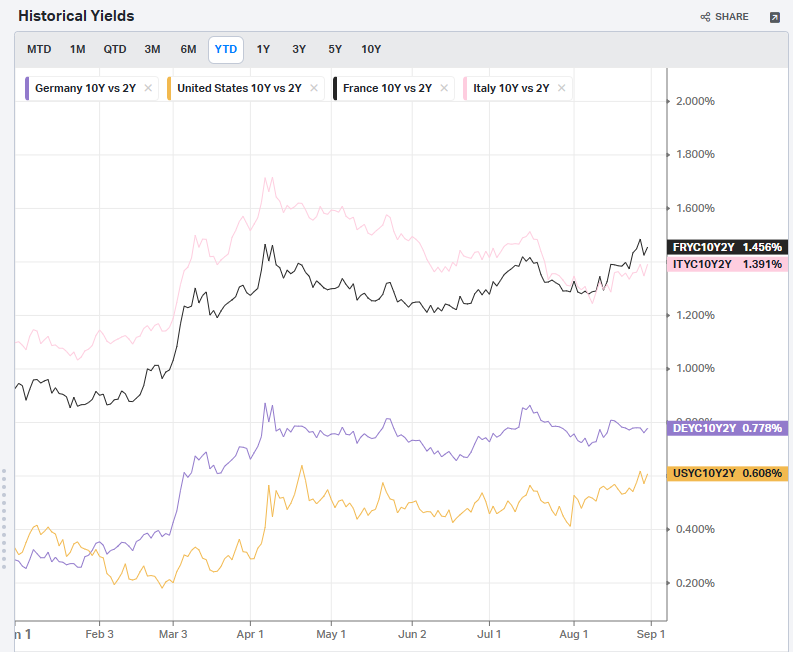This screenshot has height=652, width=793.
Task: Click the 2.000% axis label
Action: tap(695, 101)
